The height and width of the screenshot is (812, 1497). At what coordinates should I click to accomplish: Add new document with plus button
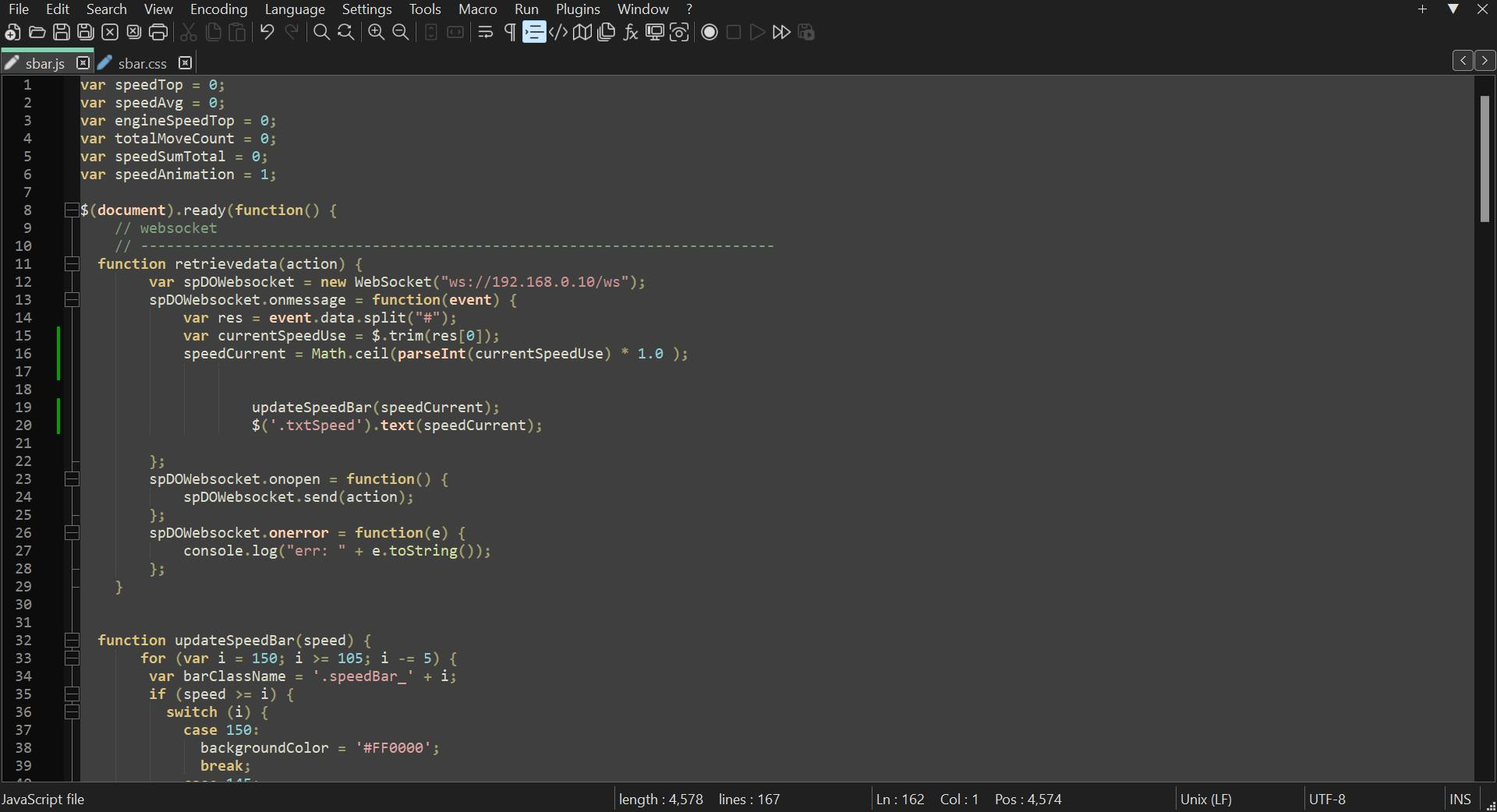click(1423, 9)
